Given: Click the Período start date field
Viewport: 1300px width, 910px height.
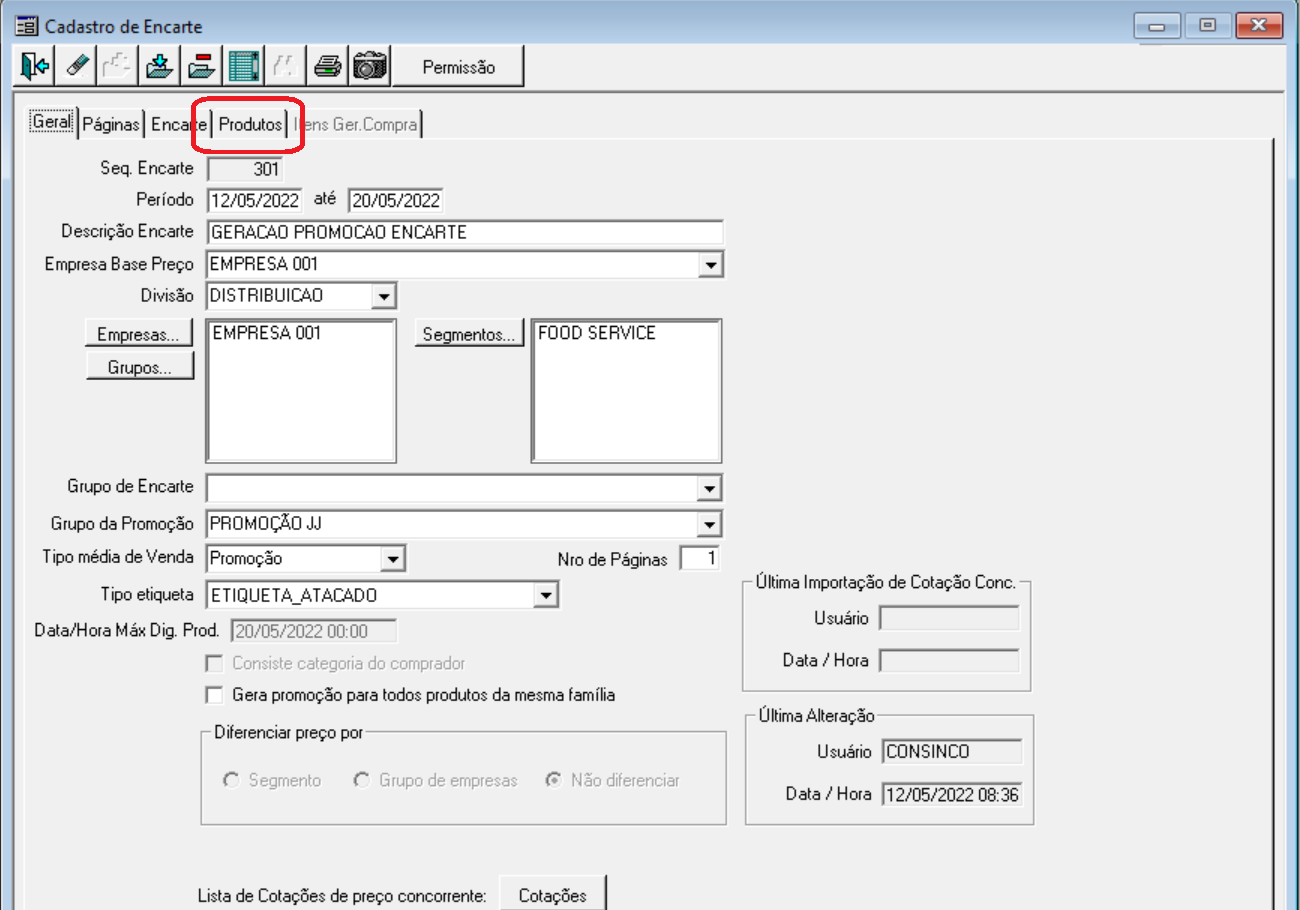Looking at the screenshot, I should pyautogui.click(x=255, y=200).
